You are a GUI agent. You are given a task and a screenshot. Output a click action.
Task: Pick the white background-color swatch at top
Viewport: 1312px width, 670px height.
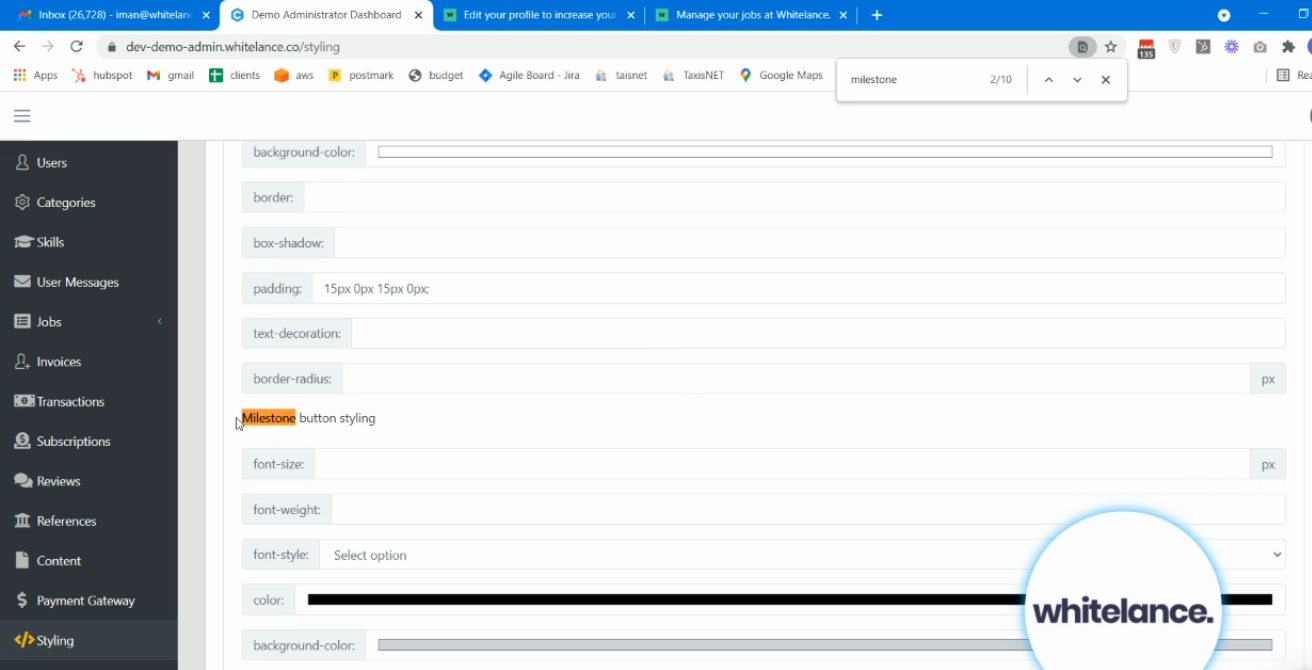825,152
